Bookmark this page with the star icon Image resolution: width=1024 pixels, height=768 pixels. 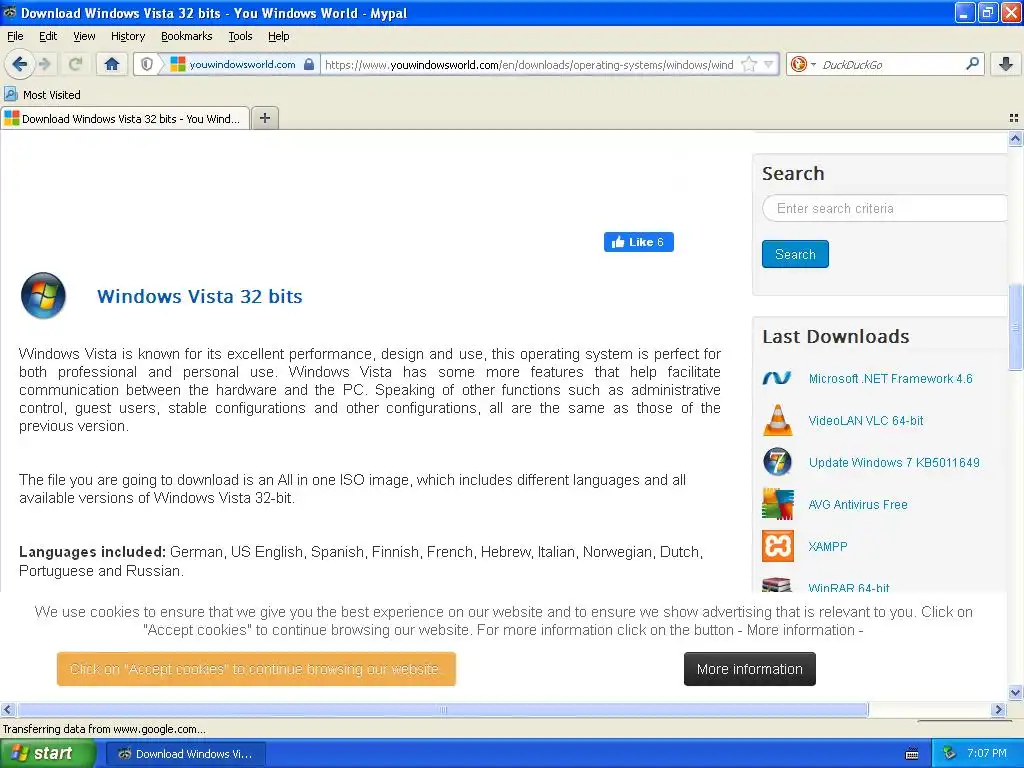click(x=748, y=64)
